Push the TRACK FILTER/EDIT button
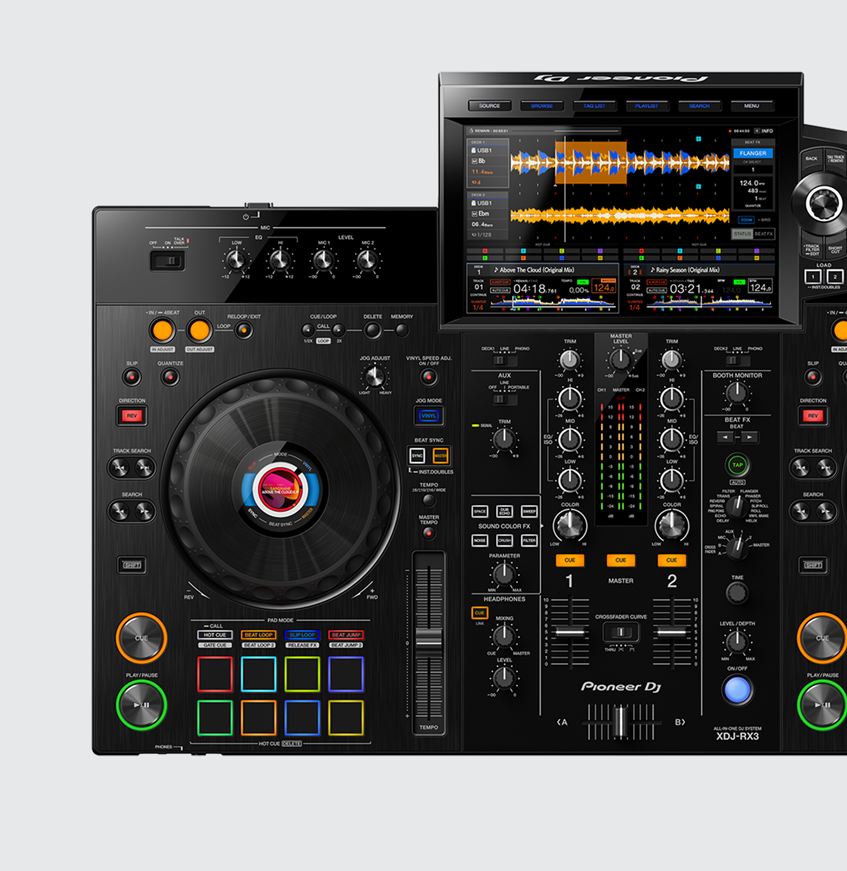 pyautogui.click(x=811, y=249)
